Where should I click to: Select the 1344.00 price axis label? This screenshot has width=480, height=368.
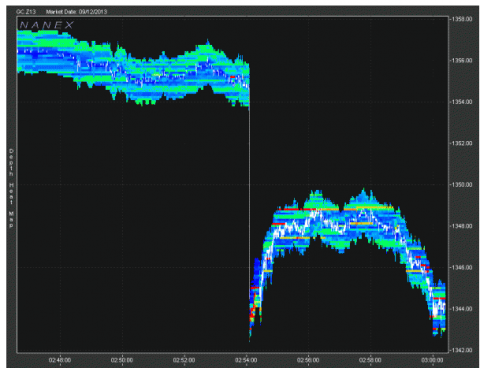(x=462, y=309)
